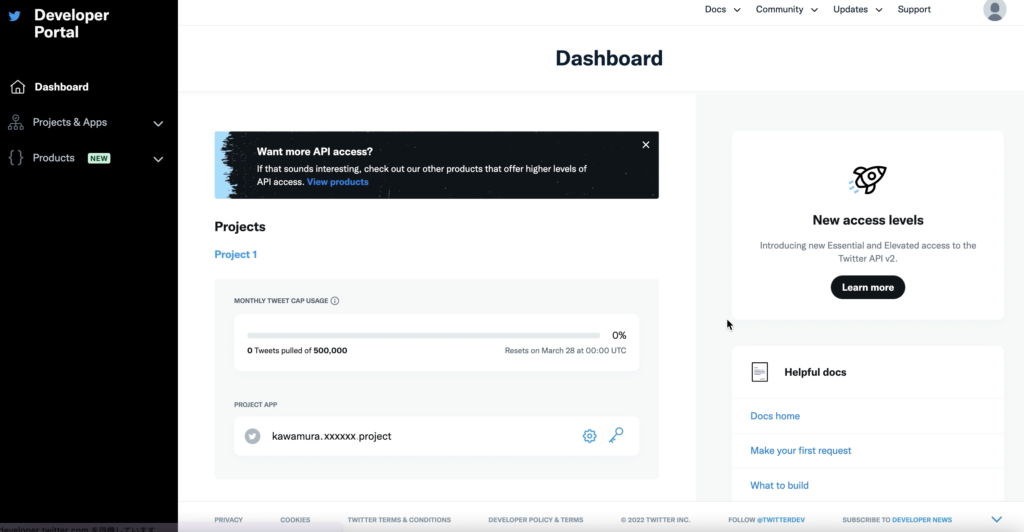Click the Twitter bird logo
1024x532 pixels.
tap(14, 16)
